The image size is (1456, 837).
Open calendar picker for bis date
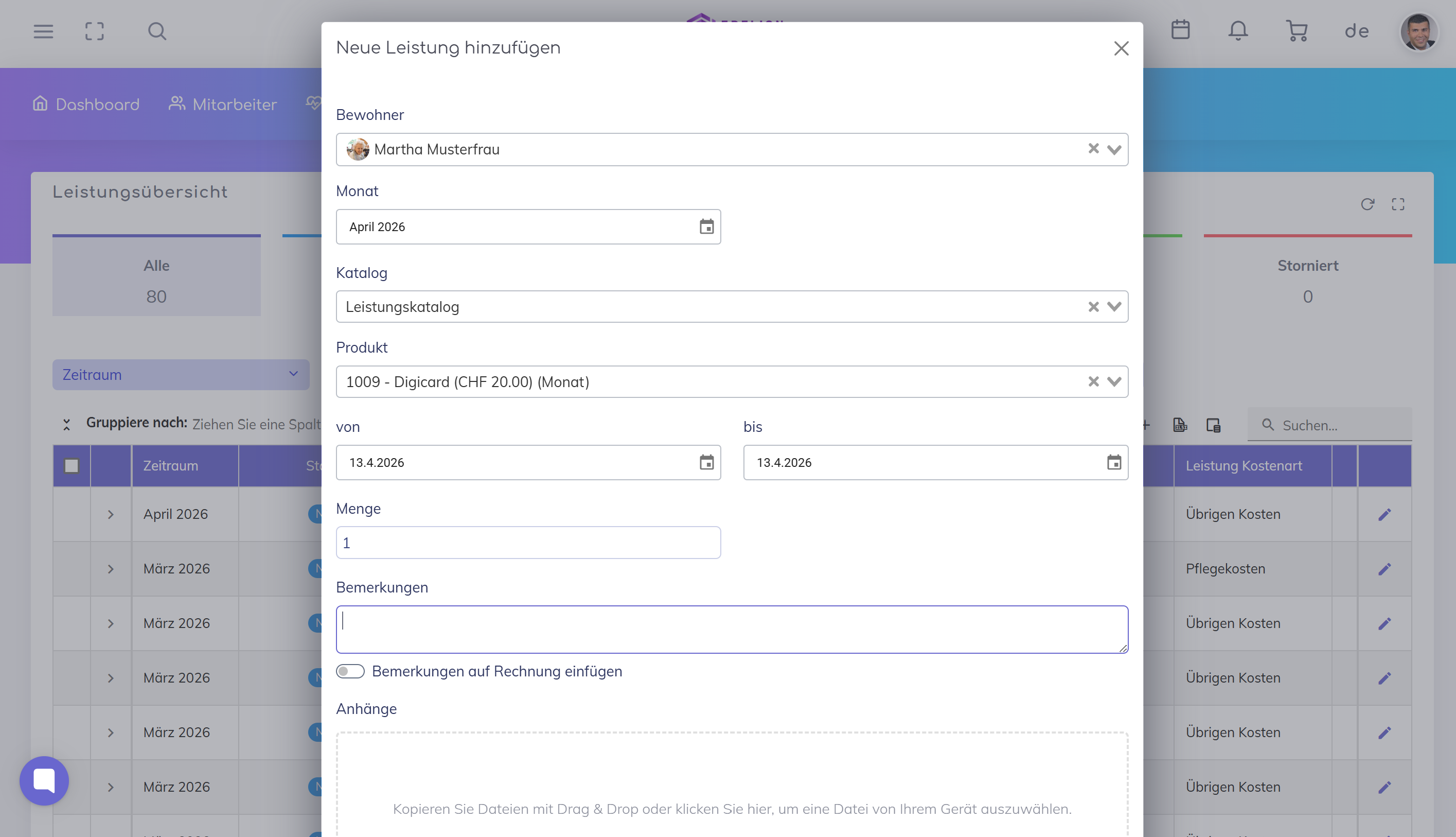[x=1113, y=462]
